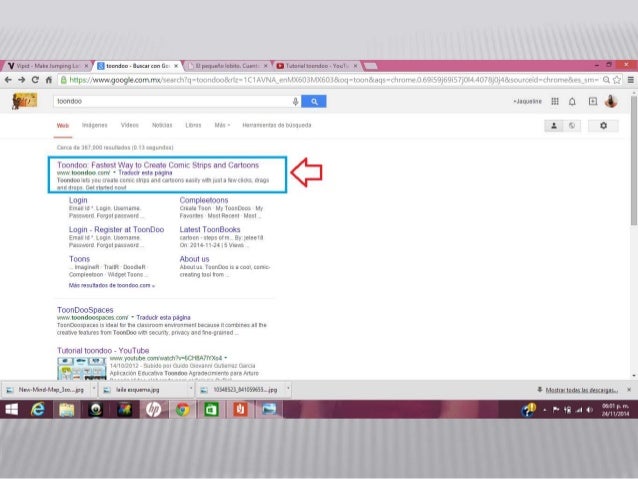This screenshot has width=638, height=479.
Task: Open Toondoo Fastest Way to Create Comic Strips link
Action: pyautogui.click(x=158, y=165)
